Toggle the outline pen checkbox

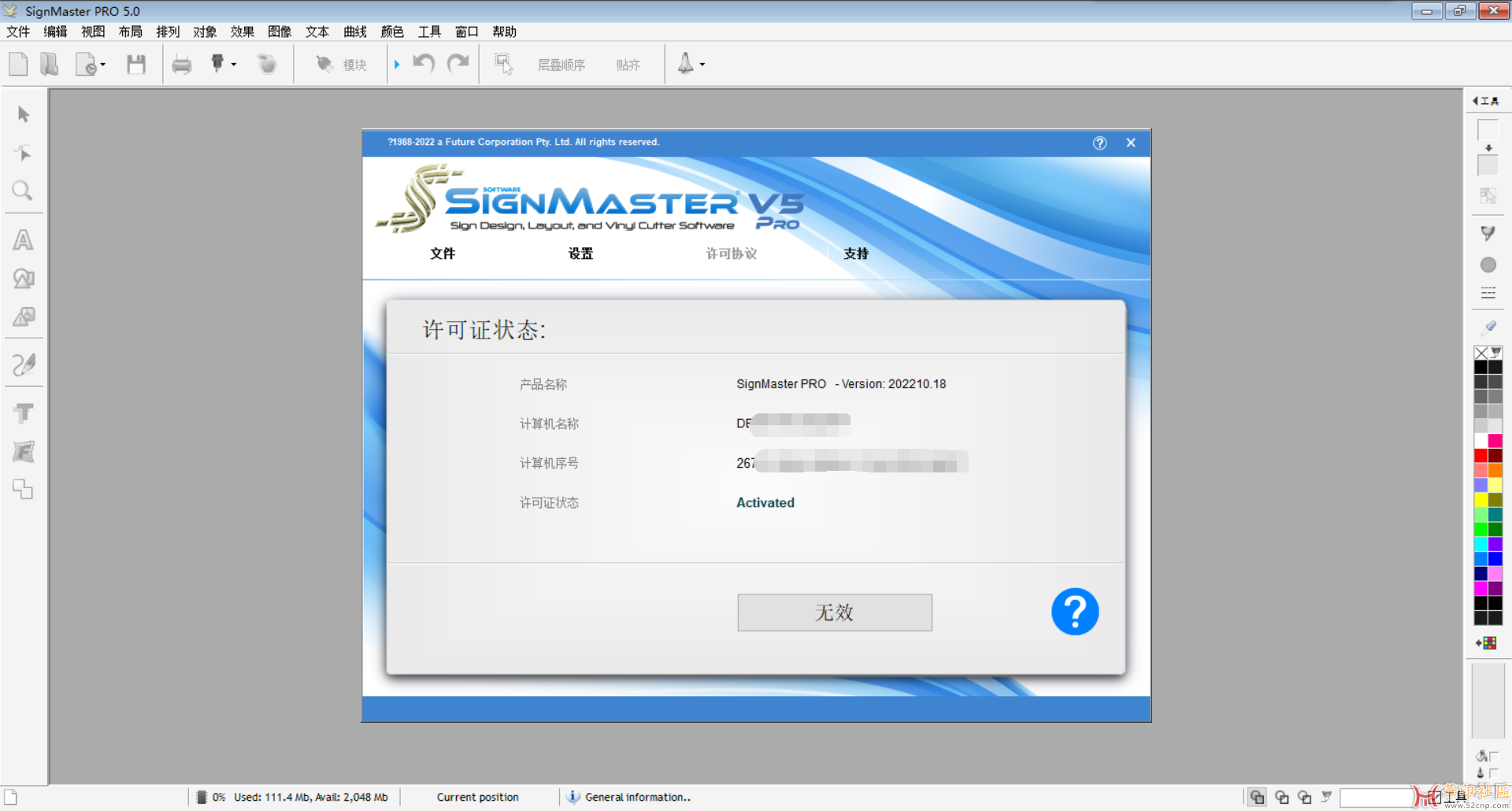coord(1493,773)
